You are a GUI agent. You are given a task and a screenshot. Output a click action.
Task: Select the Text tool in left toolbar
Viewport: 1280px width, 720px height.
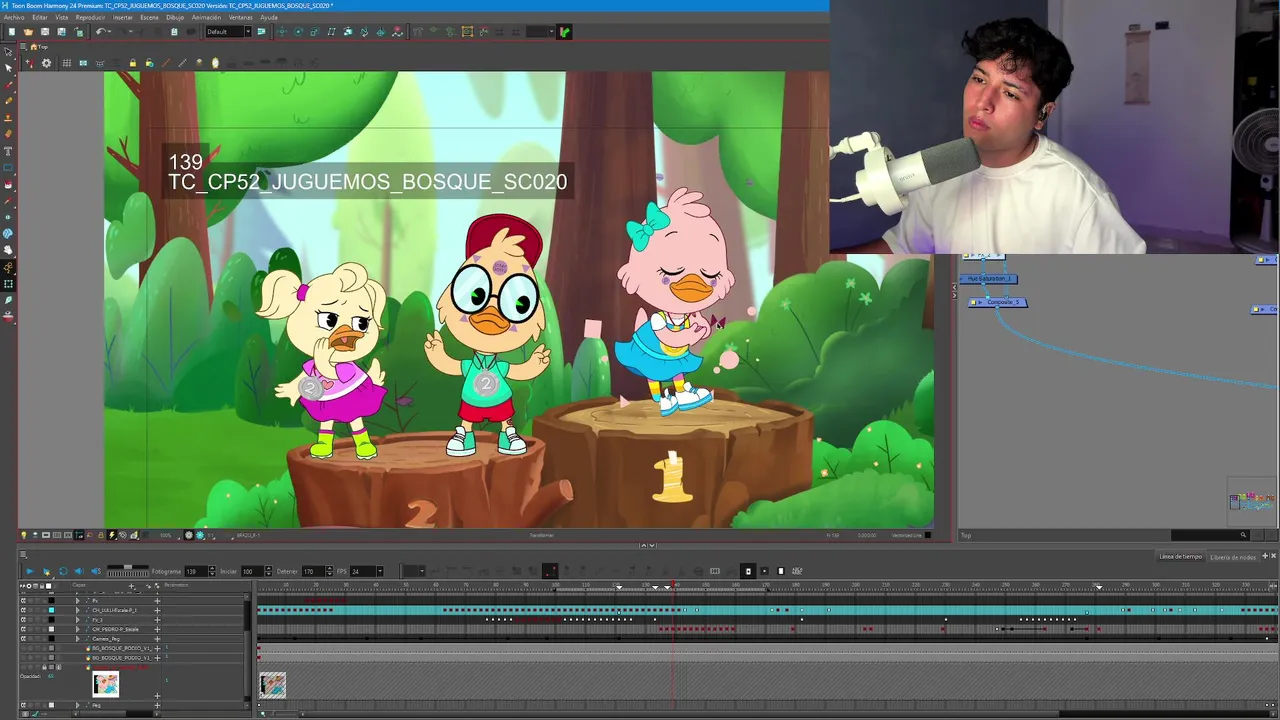pyautogui.click(x=8, y=151)
